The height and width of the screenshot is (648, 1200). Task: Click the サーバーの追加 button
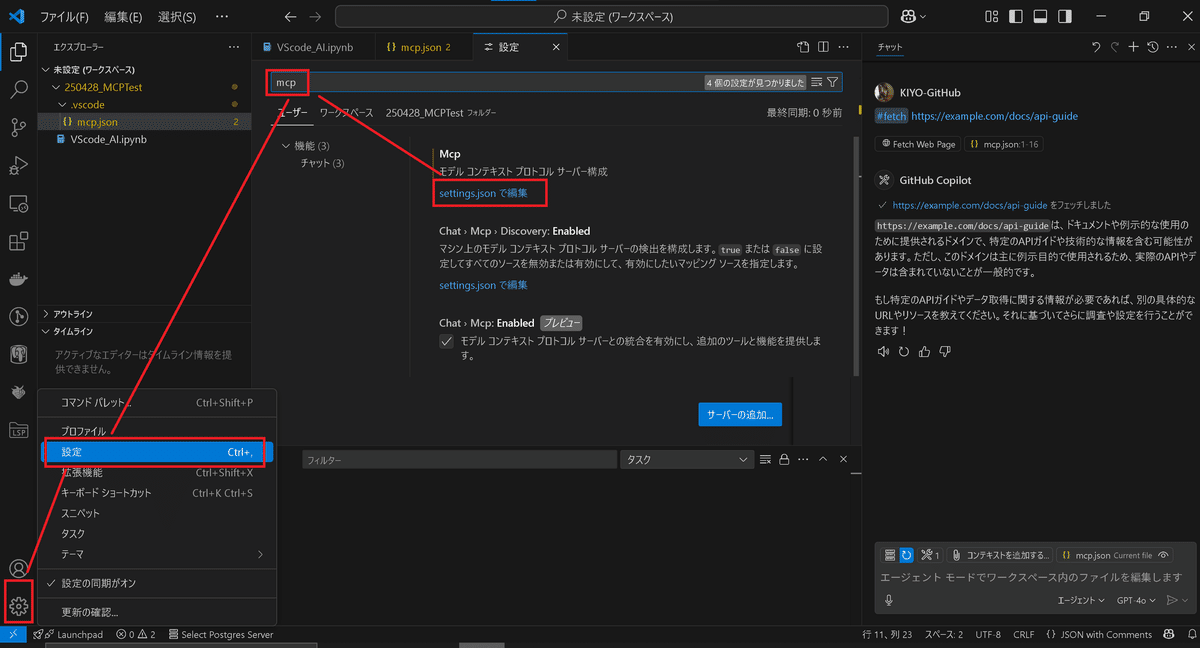tap(740, 413)
